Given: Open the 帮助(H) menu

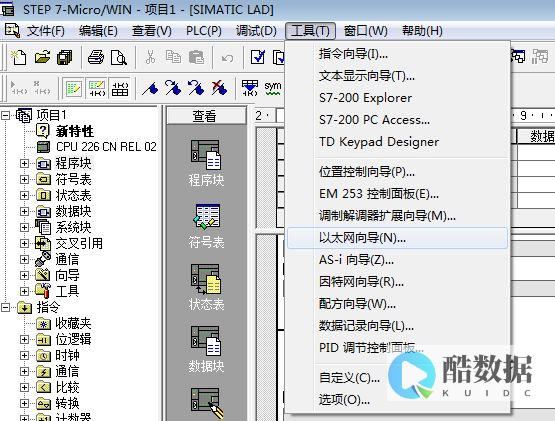Looking at the screenshot, I should point(422,31).
